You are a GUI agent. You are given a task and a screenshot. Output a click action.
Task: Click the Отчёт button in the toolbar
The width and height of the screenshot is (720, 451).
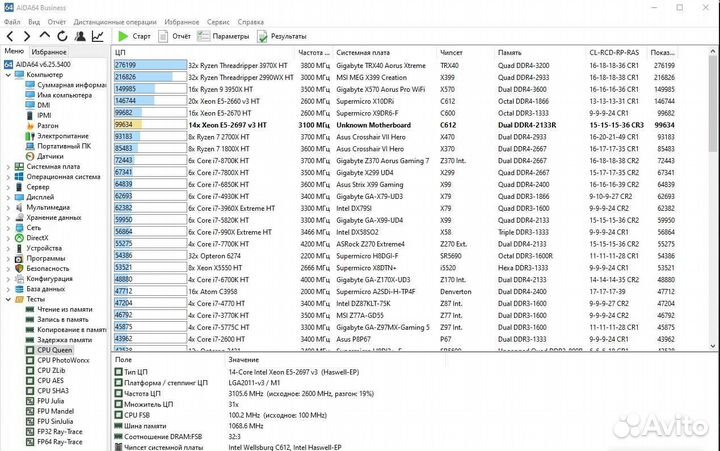click(x=174, y=36)
